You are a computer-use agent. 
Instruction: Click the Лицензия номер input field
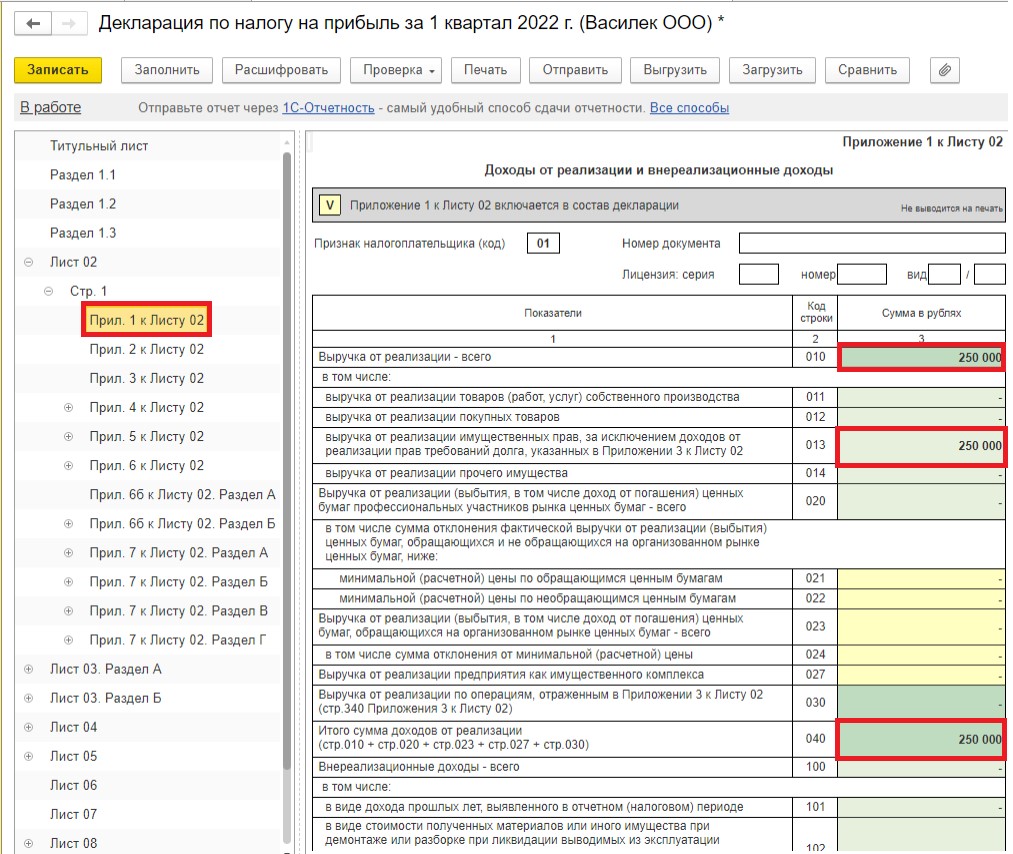(x=862, y=274)
